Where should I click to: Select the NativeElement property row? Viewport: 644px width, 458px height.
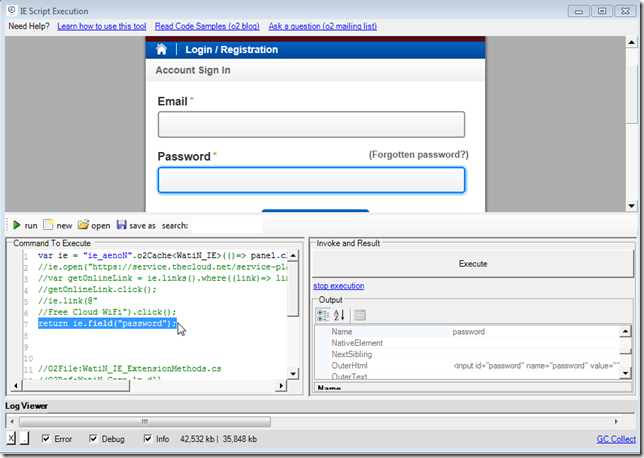pos(467,343)
